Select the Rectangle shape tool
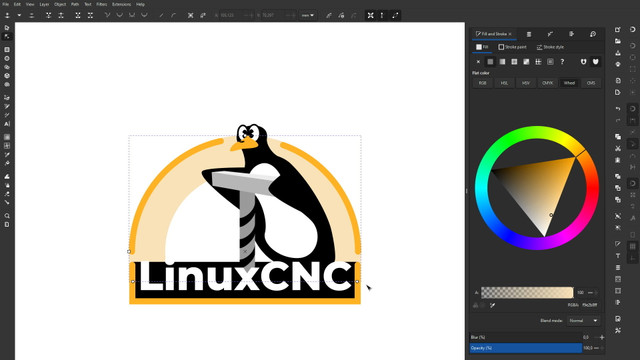Image resolution: width=640 pixels, height=360 pixels. click(x=7, y=50)
